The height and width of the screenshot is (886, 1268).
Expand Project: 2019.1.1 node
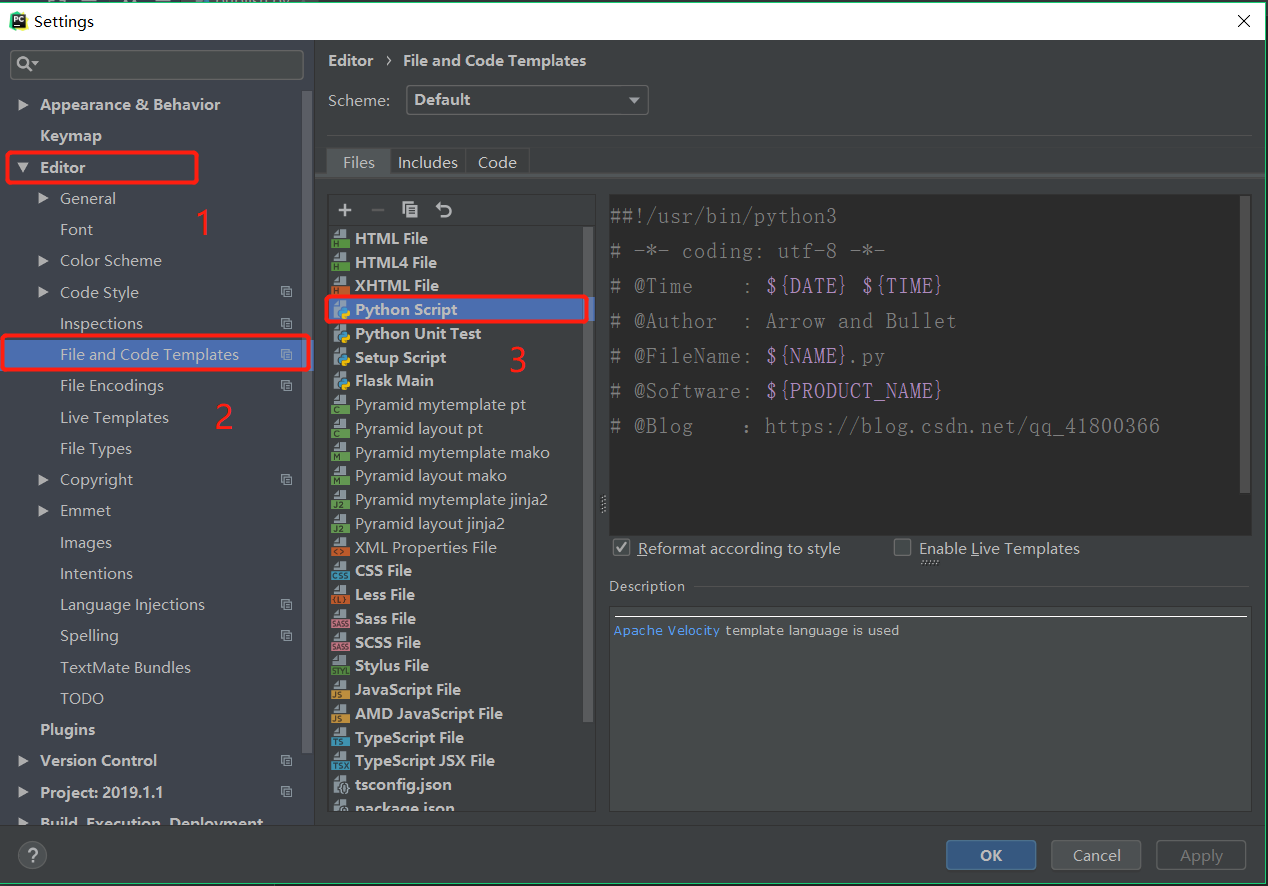[23, 792]
